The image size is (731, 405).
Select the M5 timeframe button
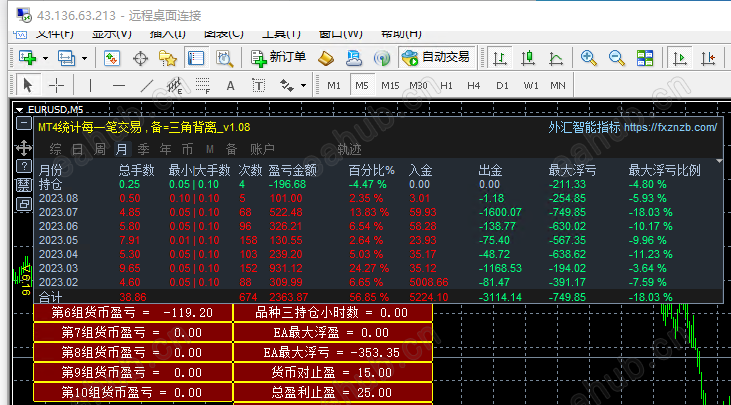click(x=362, y=86)
